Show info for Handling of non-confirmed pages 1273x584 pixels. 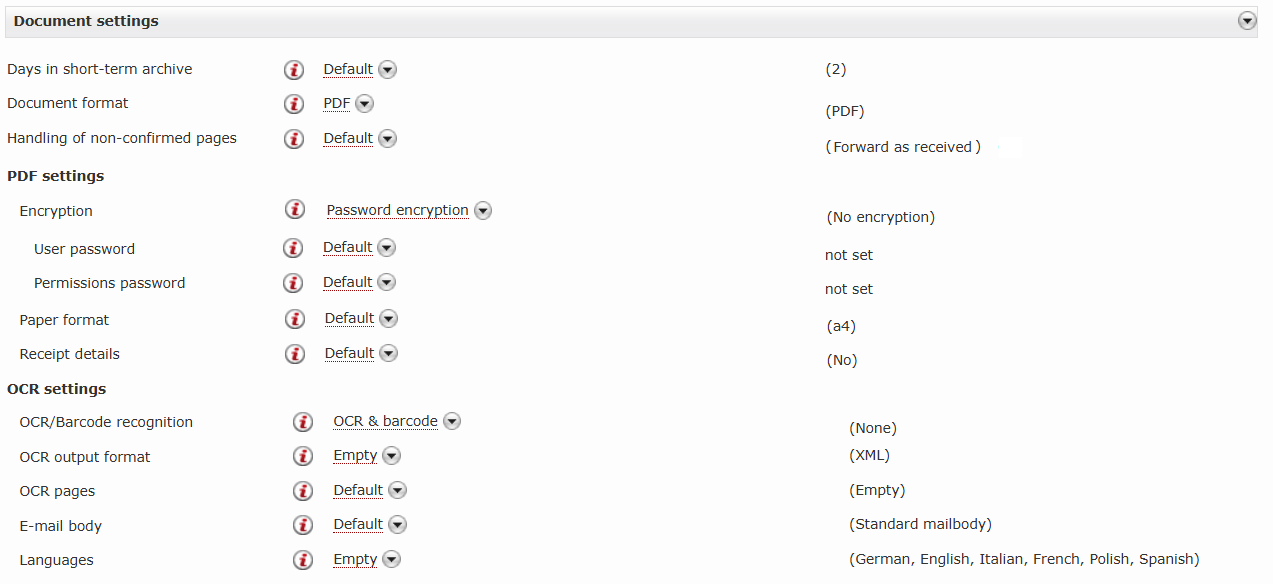pyautogui.click(x=294, y=139)
